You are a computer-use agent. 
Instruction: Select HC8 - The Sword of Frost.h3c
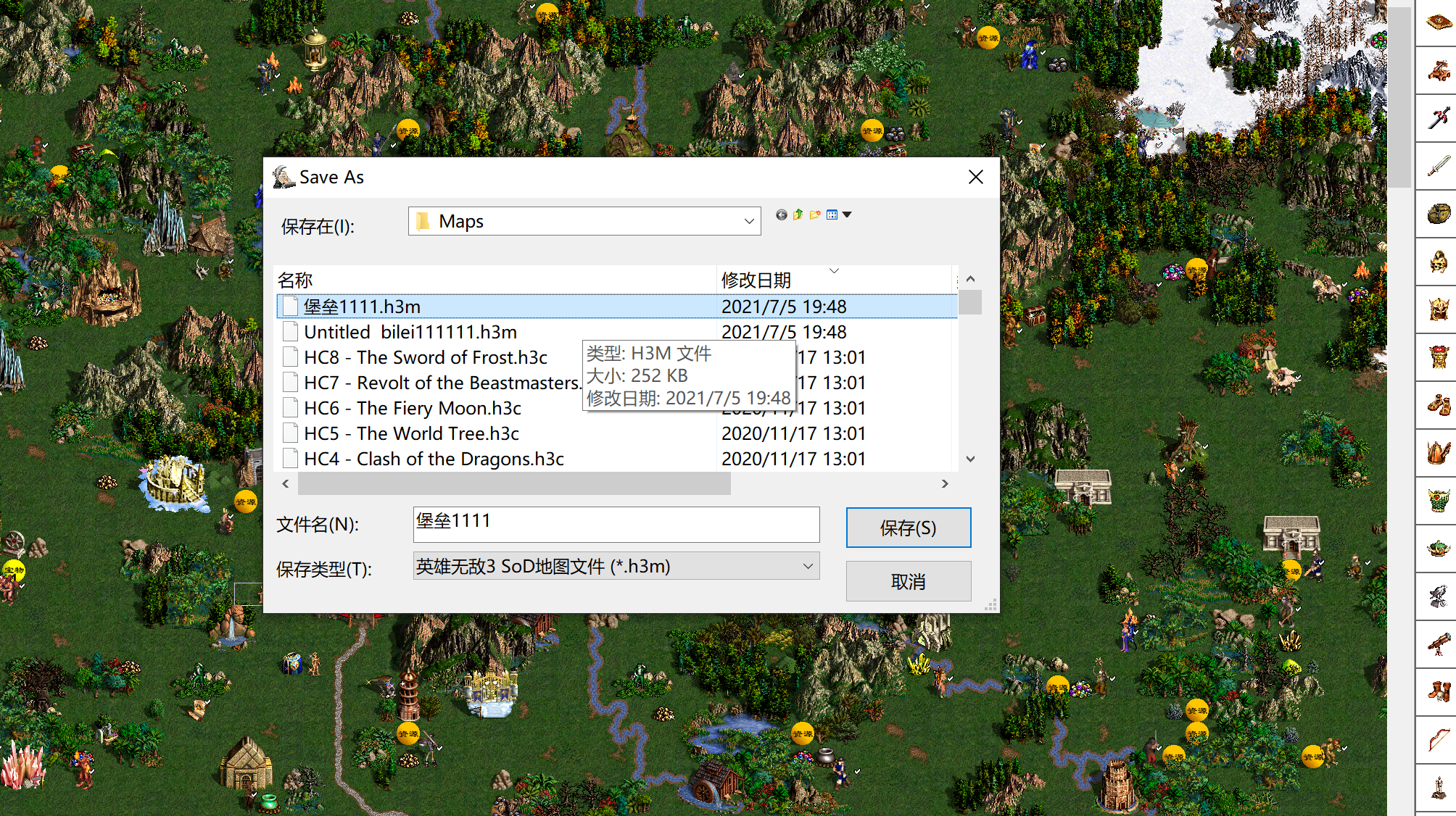[426, 357]
